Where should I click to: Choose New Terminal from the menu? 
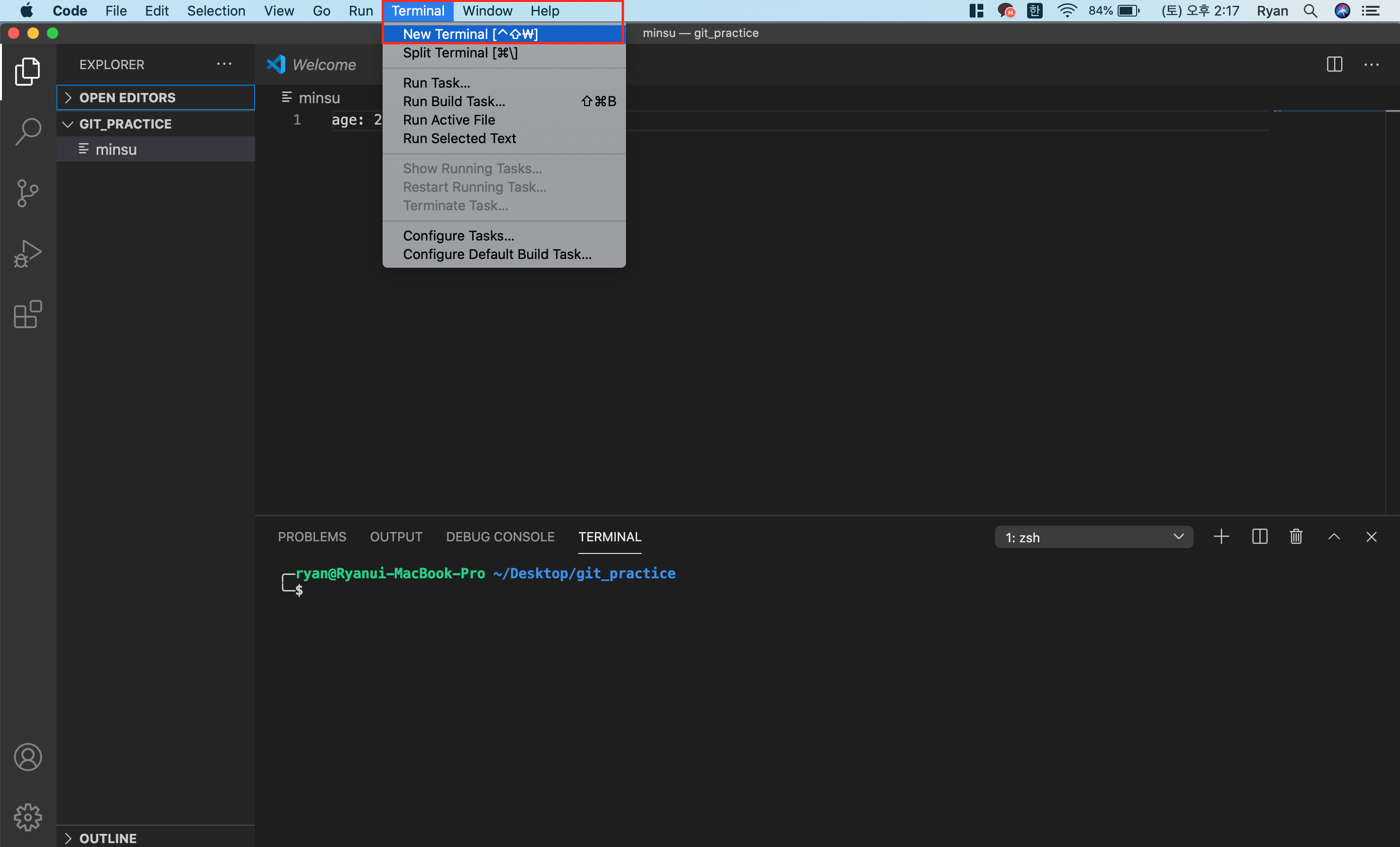pyautogui.click(x=470, y=34)
